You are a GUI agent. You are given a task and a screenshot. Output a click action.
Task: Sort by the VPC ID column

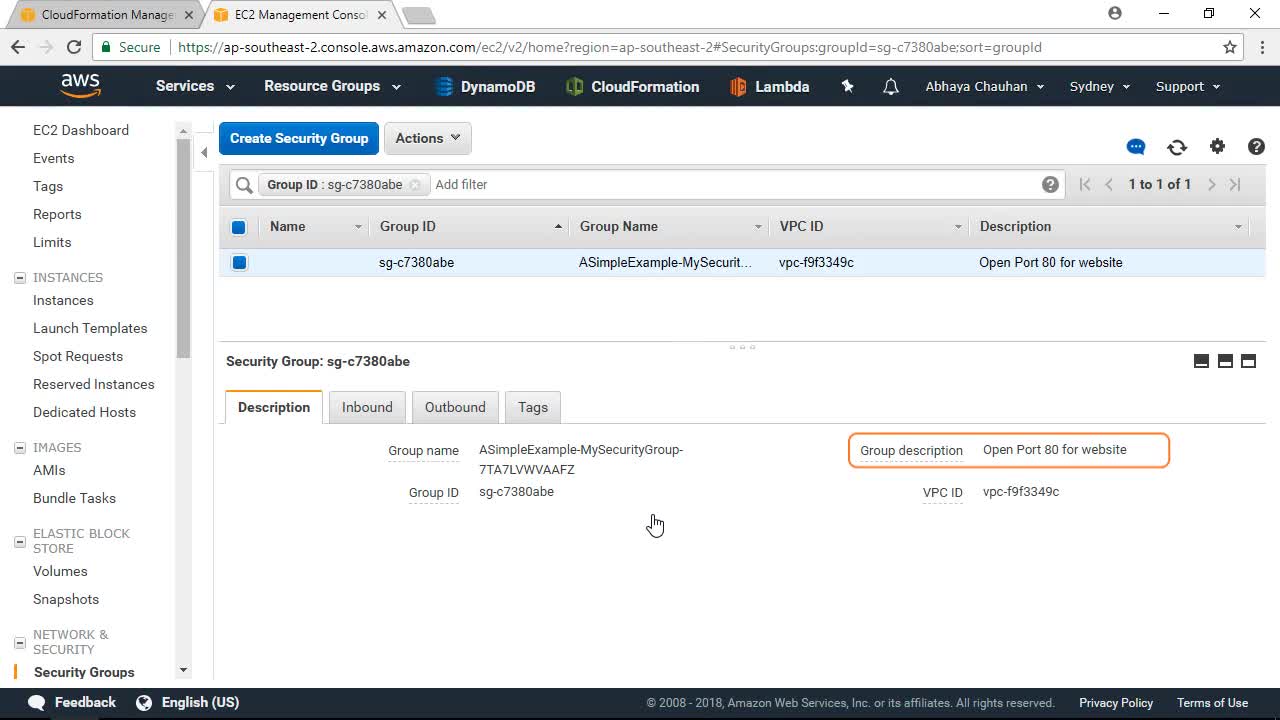click(869, 227)
